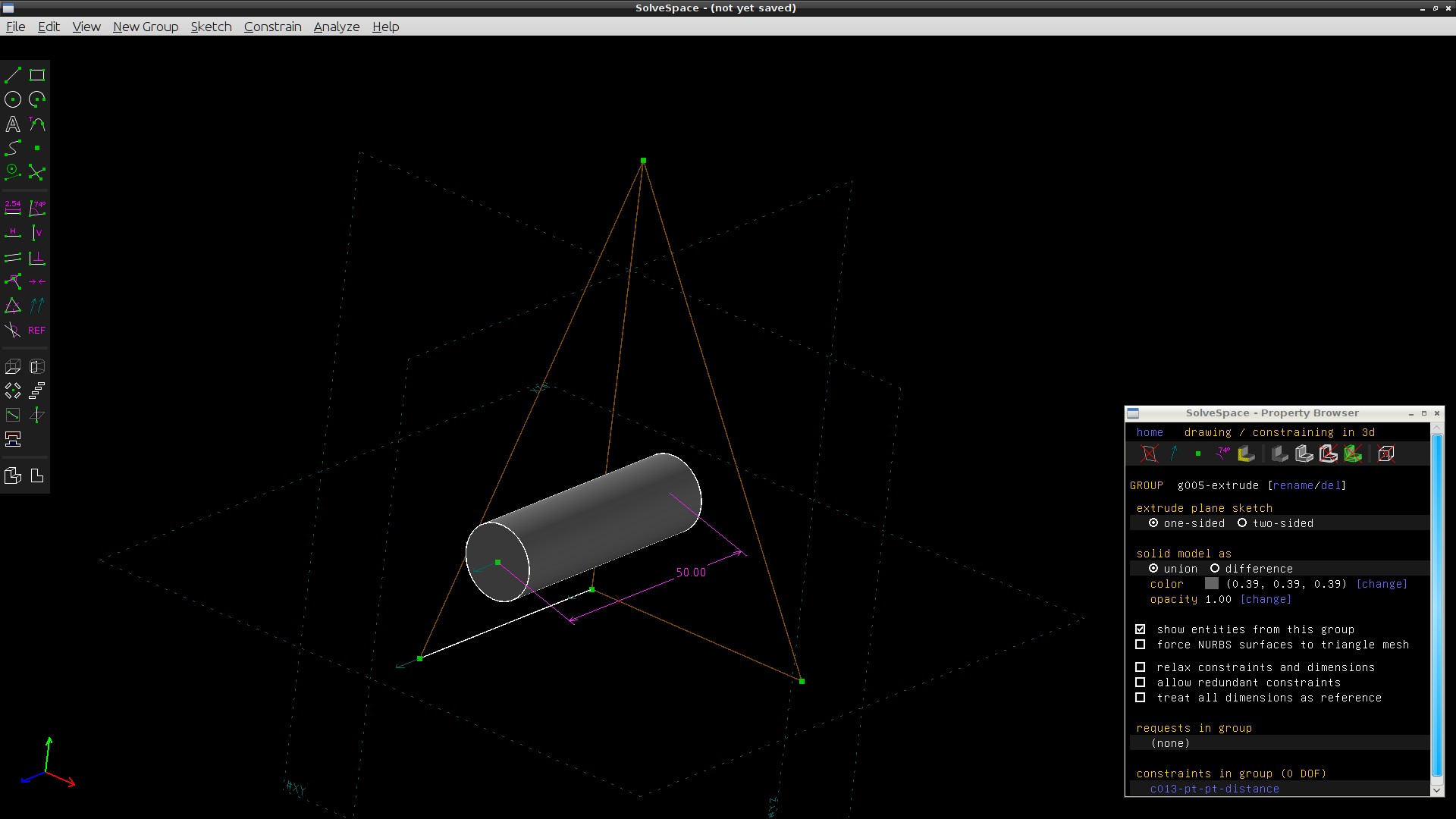Create a new extrude group via cube icon
1456x819 pixels.
tap(13, 367)
